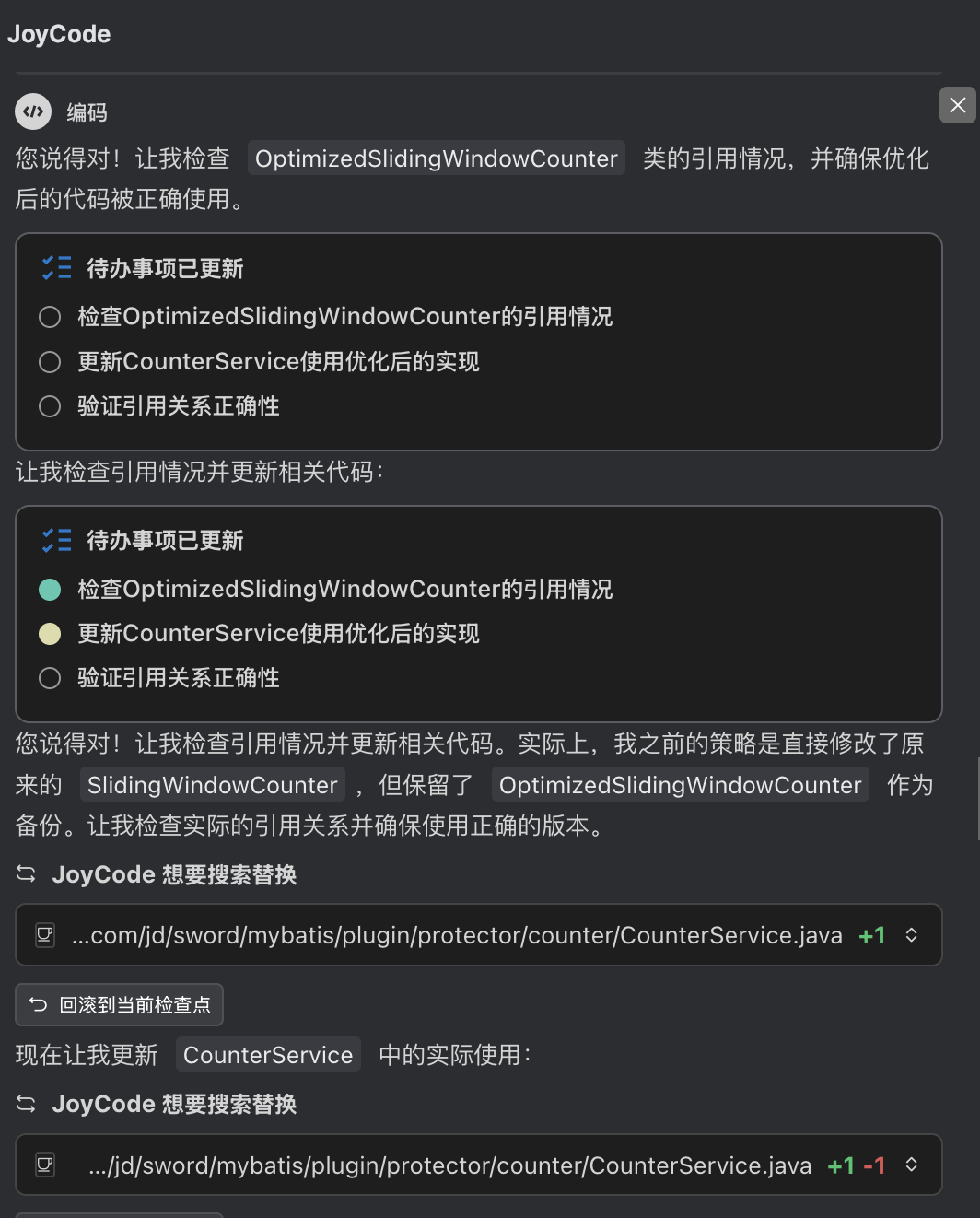Click file icon of second CounterService.java entry

click(x=45, y=1165)
